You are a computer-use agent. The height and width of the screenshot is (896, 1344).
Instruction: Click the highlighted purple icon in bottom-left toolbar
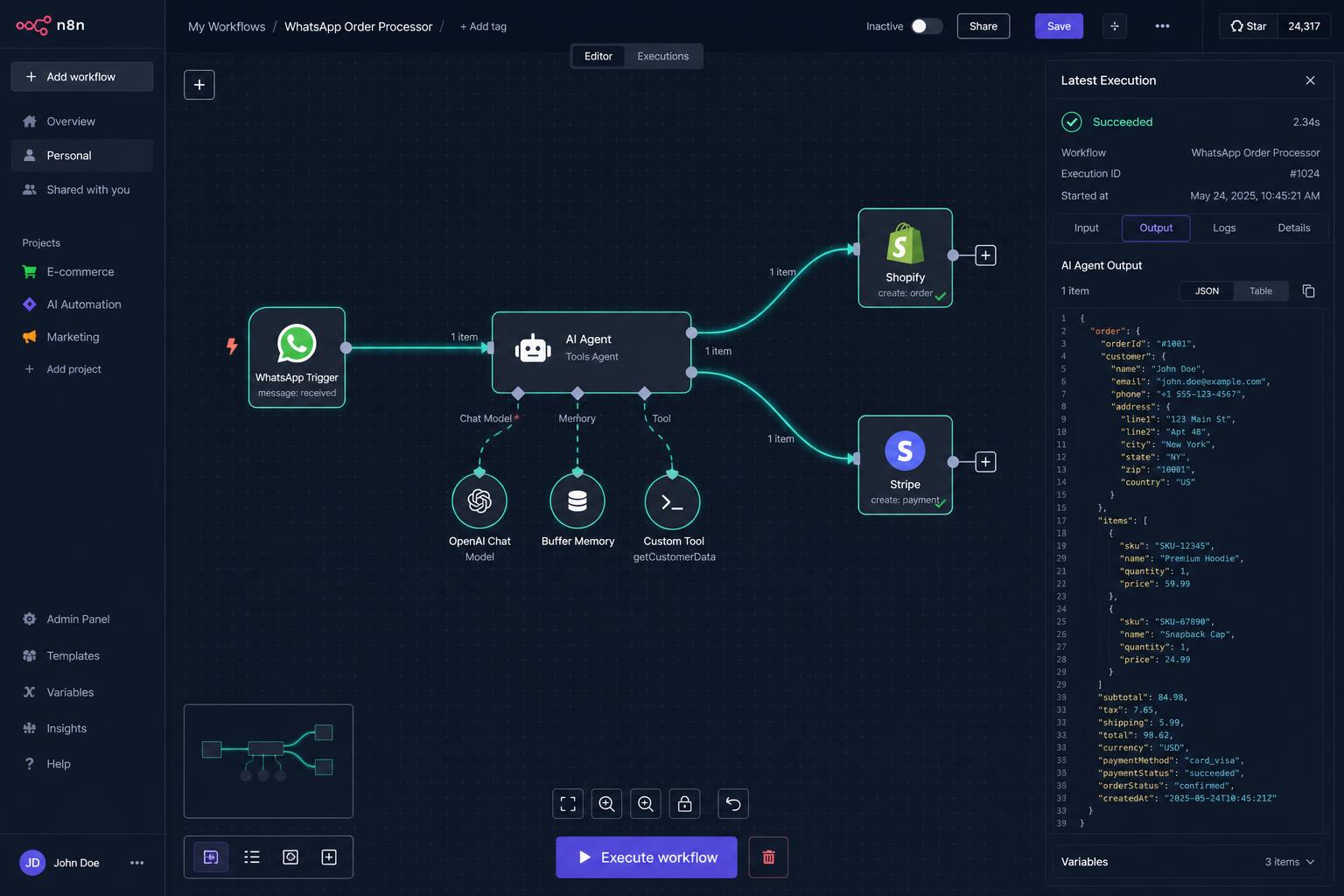coord(211,857)
